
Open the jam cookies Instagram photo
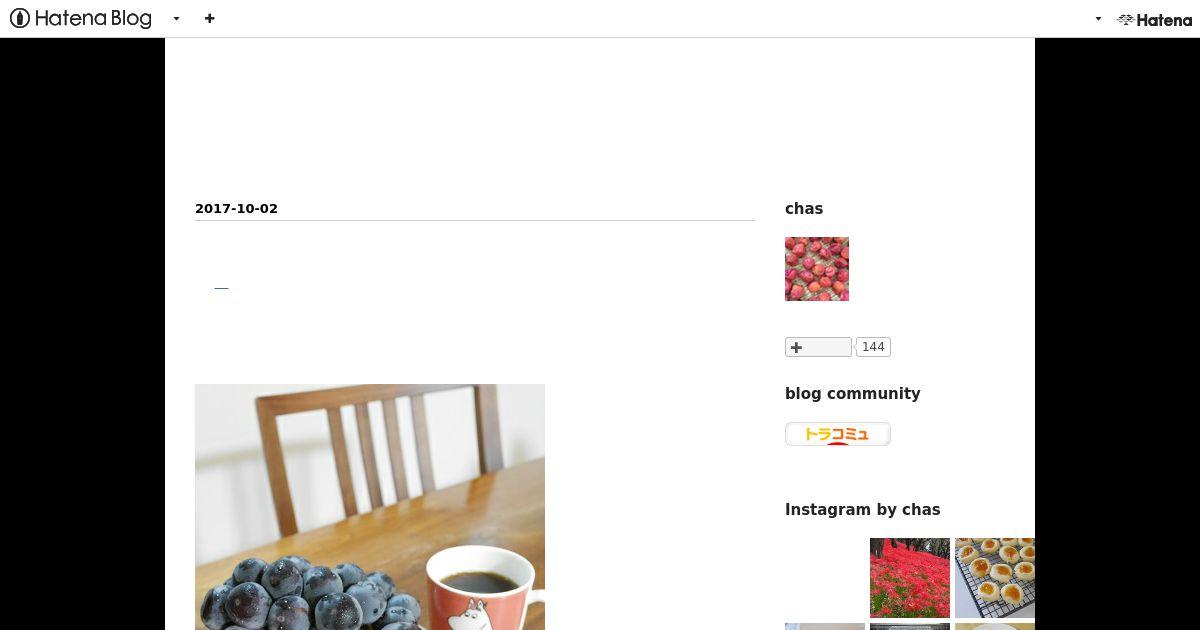(995, 578)
